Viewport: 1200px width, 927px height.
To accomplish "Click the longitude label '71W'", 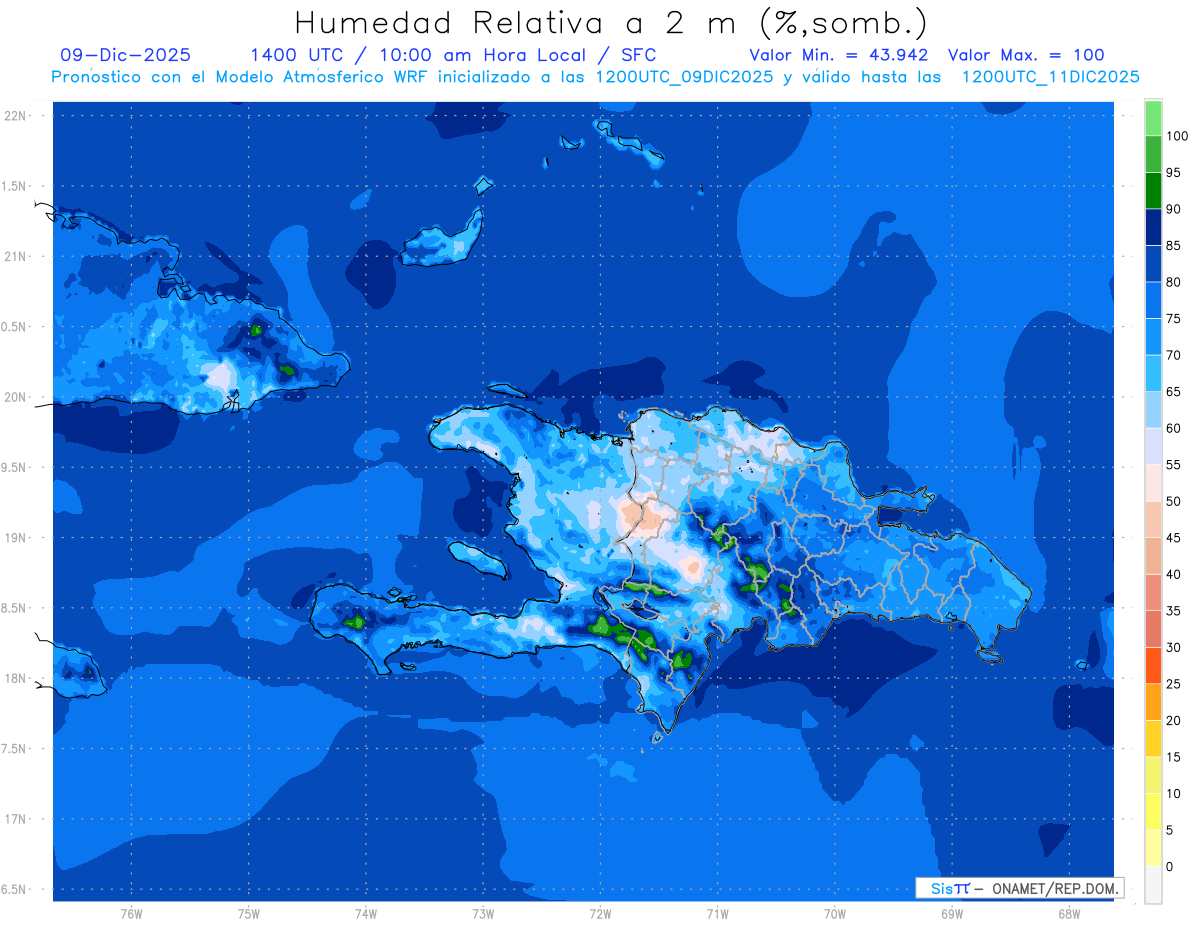I will 717,913.
